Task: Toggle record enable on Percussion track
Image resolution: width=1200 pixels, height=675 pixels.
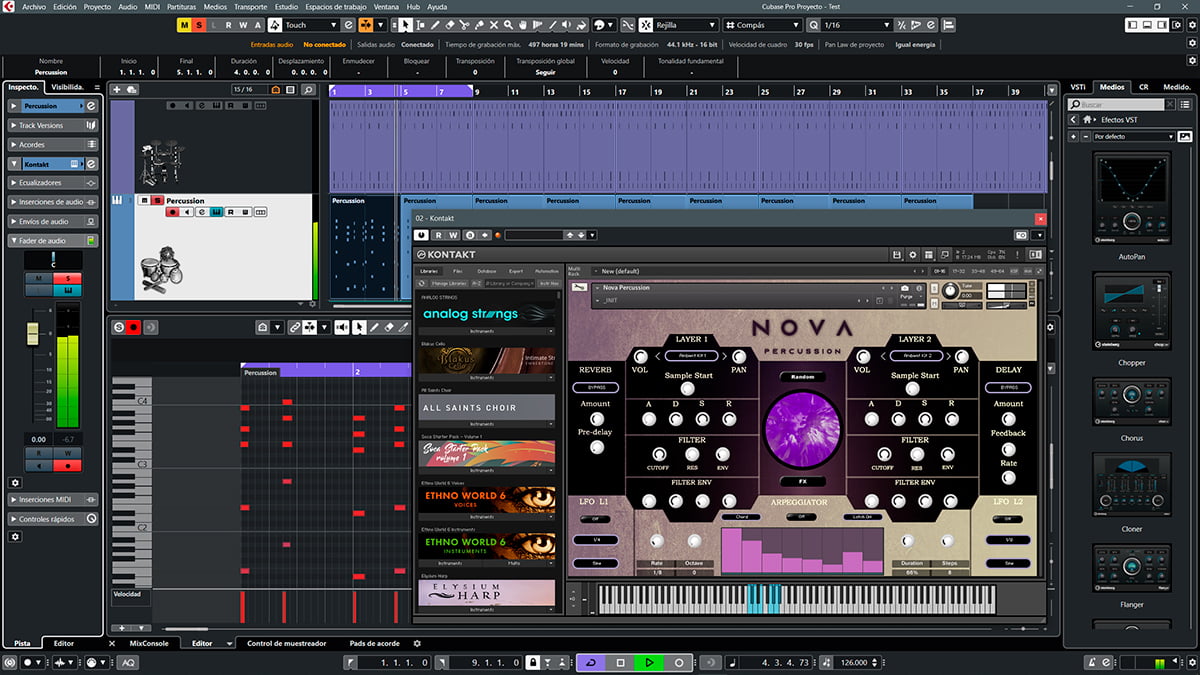Action: point(172,212)
